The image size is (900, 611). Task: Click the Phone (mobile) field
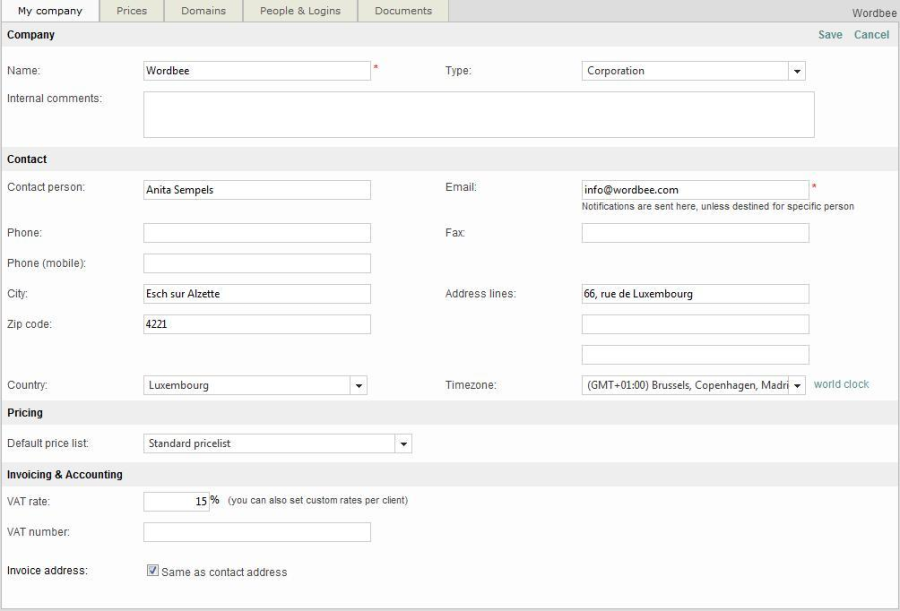click(x=257, y=264)
